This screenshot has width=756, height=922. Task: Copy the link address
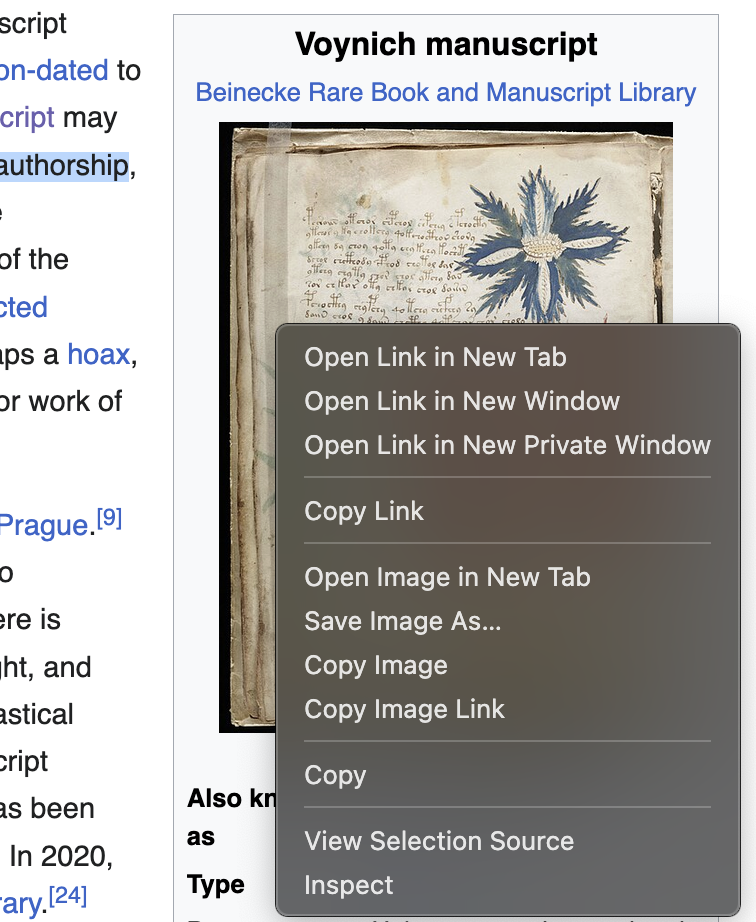pyautogui.click(x=364, y=511)
